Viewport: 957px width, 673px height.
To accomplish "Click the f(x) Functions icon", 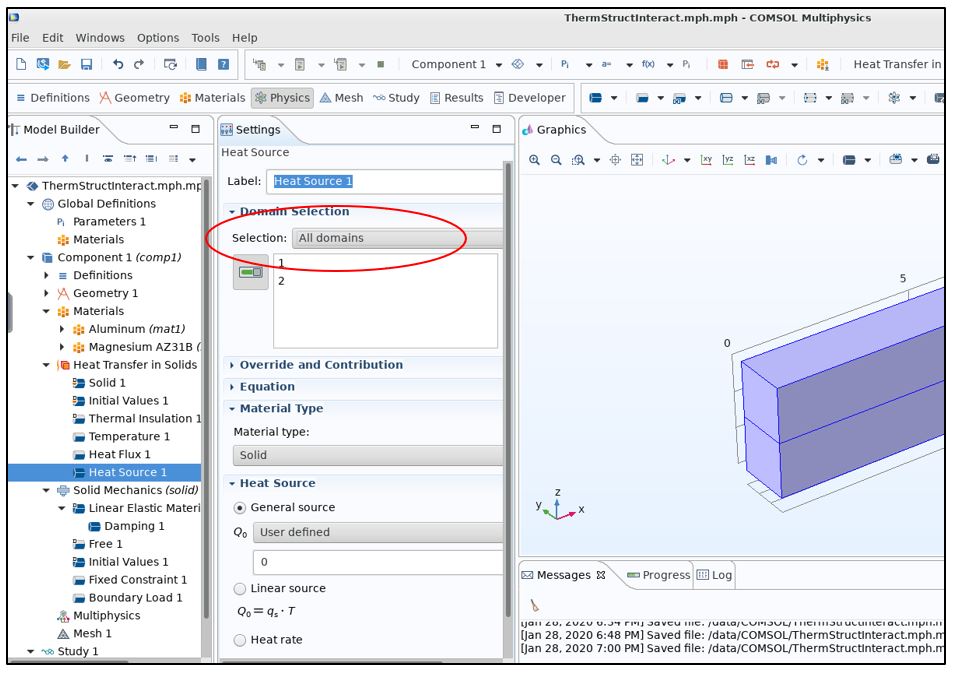I will pos(648,64).
